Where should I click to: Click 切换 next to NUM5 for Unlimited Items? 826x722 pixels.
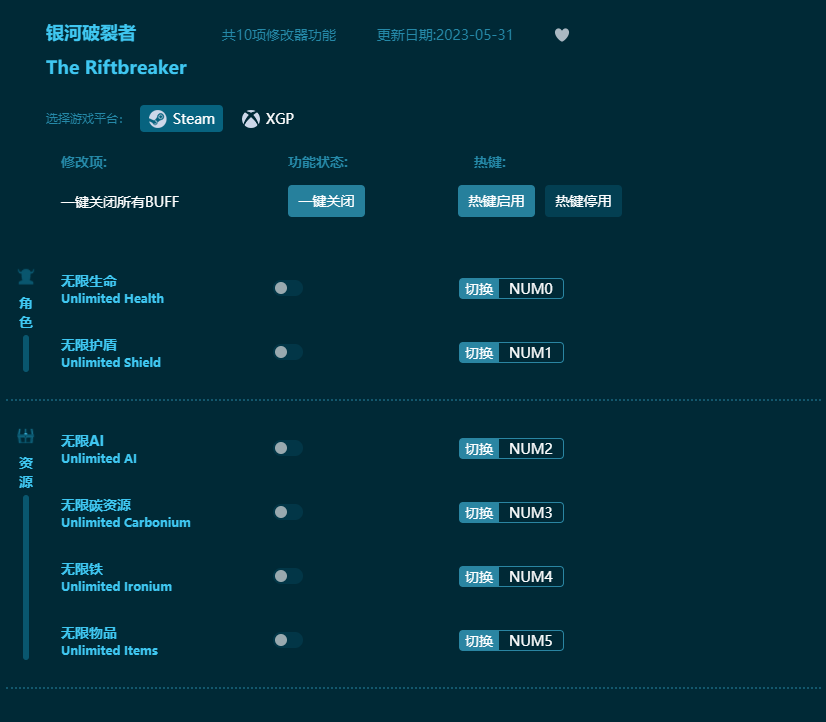point(479,640)
